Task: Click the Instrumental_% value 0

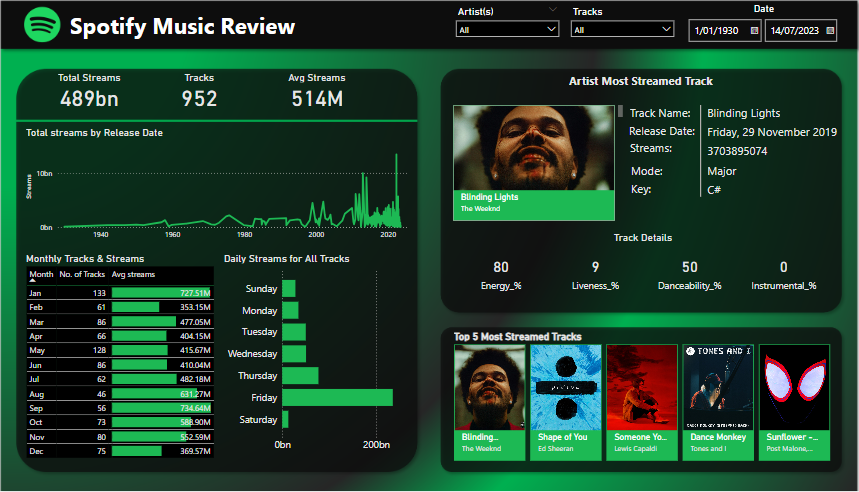Action: pos(783,267)
